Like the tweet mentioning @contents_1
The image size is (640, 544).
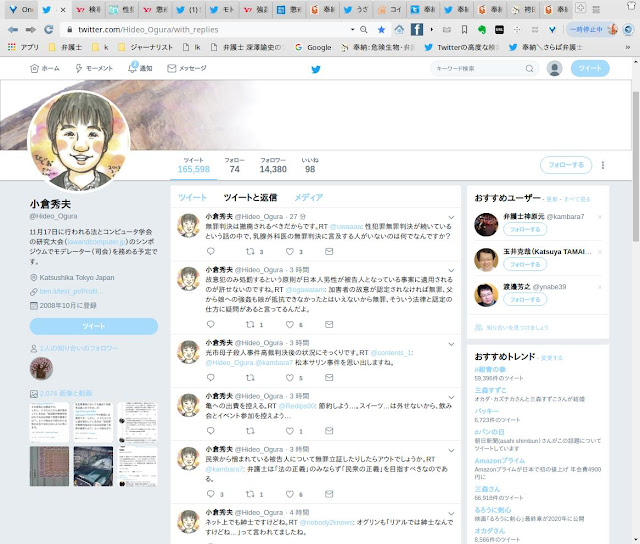click(289, 377)
